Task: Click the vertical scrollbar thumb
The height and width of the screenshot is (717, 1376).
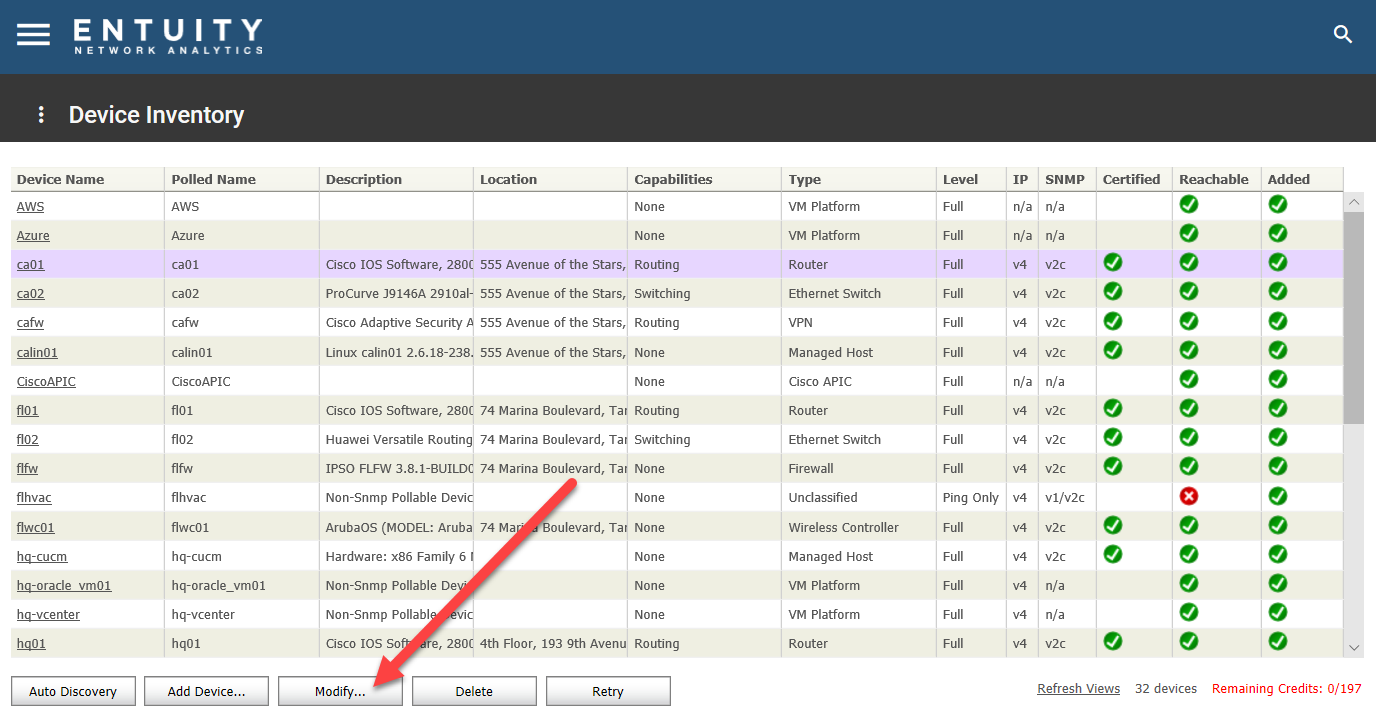Action: [1354, 317]
